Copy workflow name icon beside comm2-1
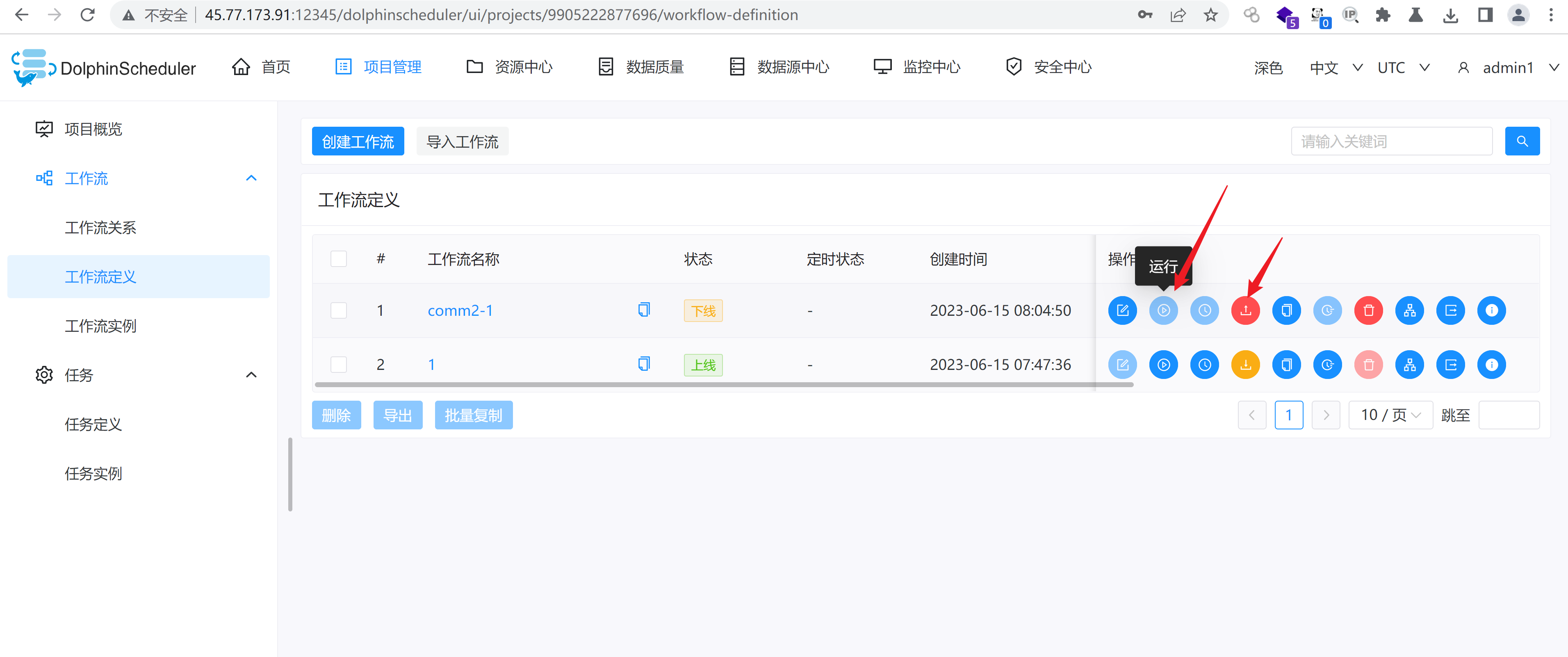The height and width of the screenshot is (657, 1568). pyautogui.click(x=643, y=310)
